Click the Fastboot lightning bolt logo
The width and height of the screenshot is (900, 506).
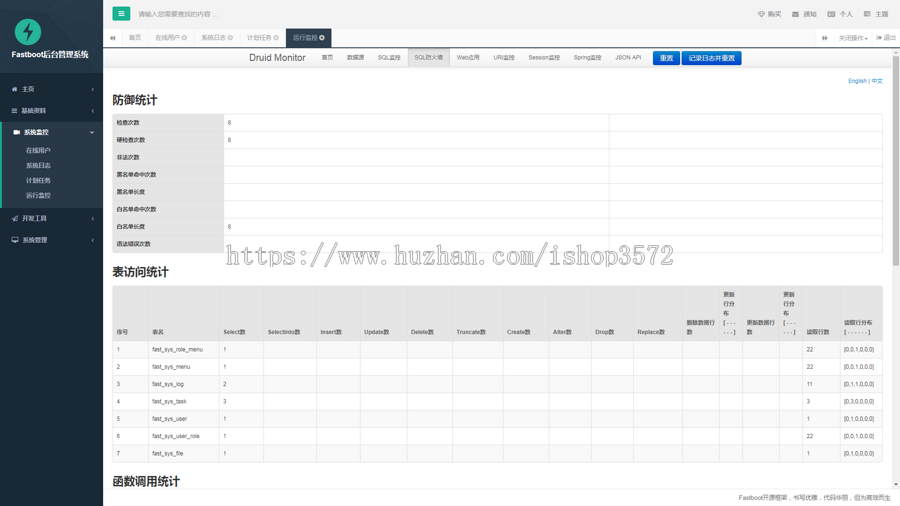tap(28, 32)
